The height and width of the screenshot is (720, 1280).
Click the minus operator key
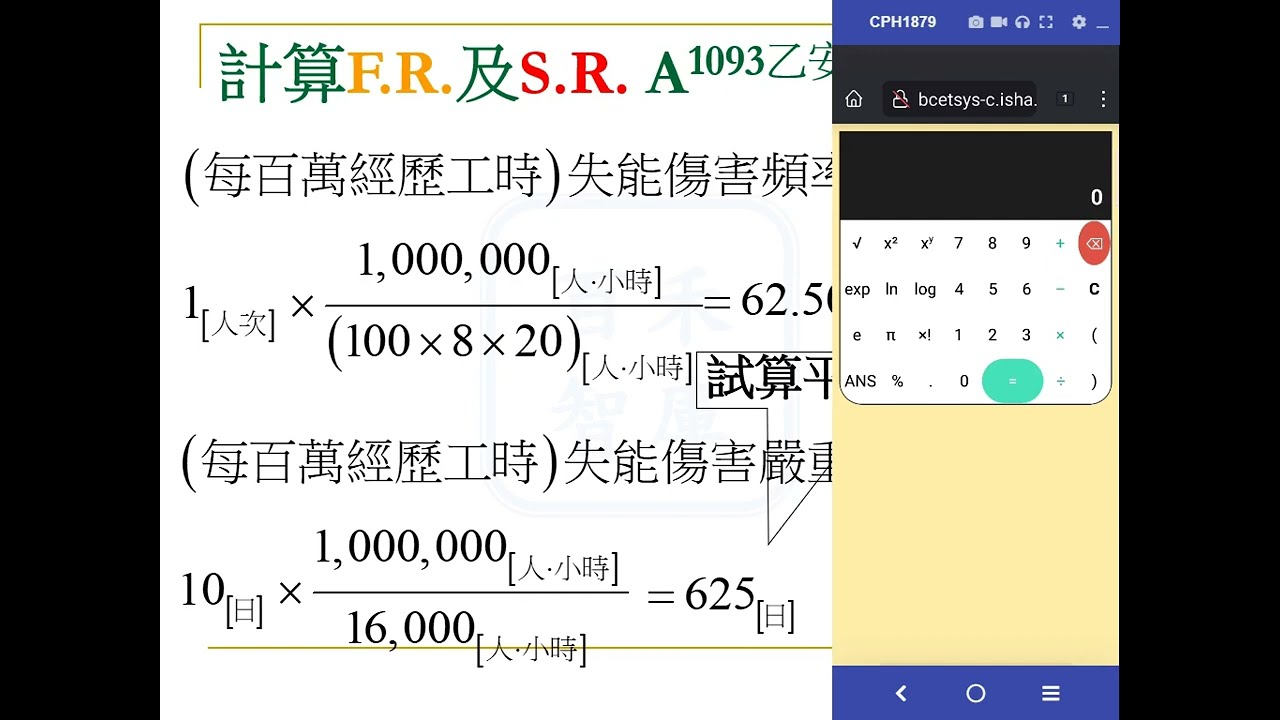(x=1060, y=290)
